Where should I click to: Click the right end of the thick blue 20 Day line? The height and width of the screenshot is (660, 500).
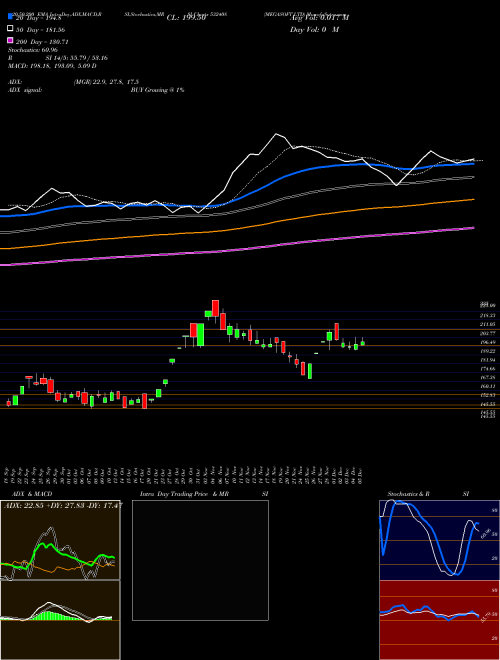tap(473, 164)
